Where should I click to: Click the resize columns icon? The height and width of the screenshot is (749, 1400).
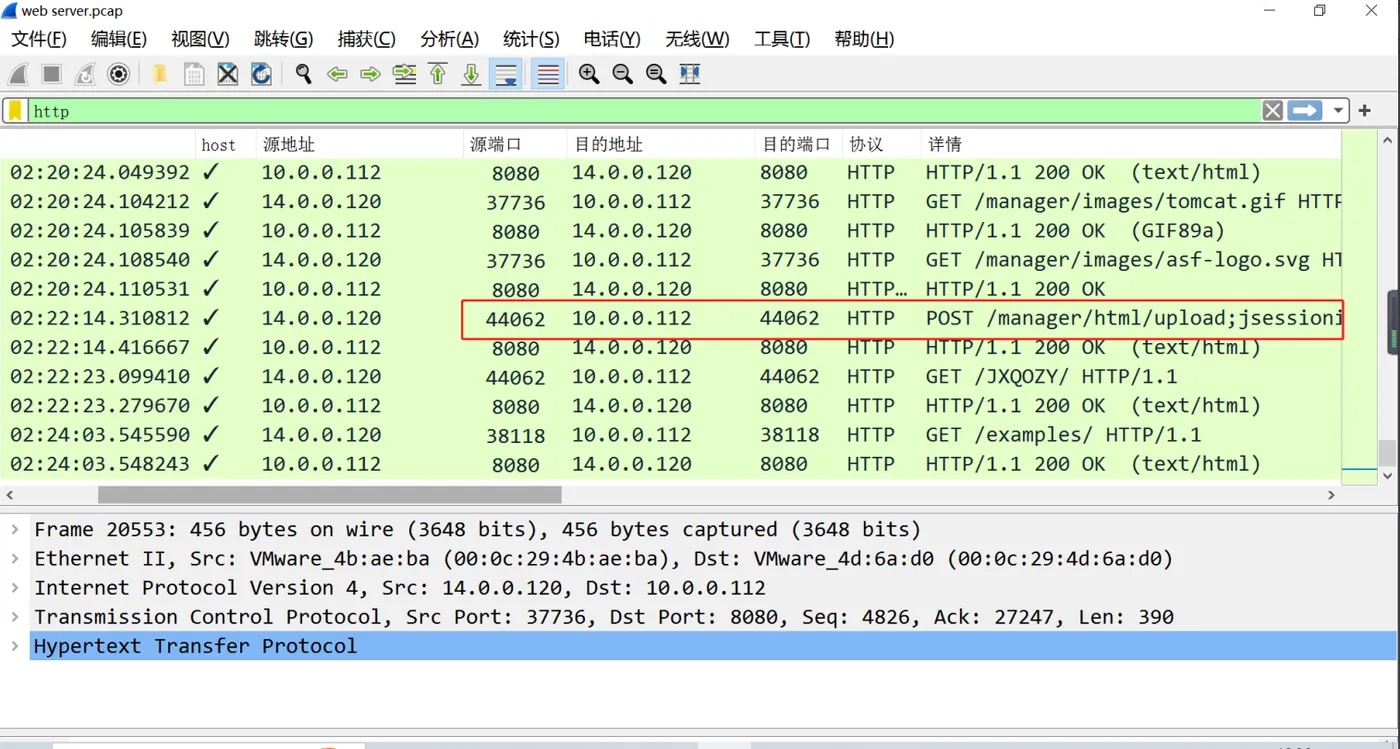click(690, 74)
